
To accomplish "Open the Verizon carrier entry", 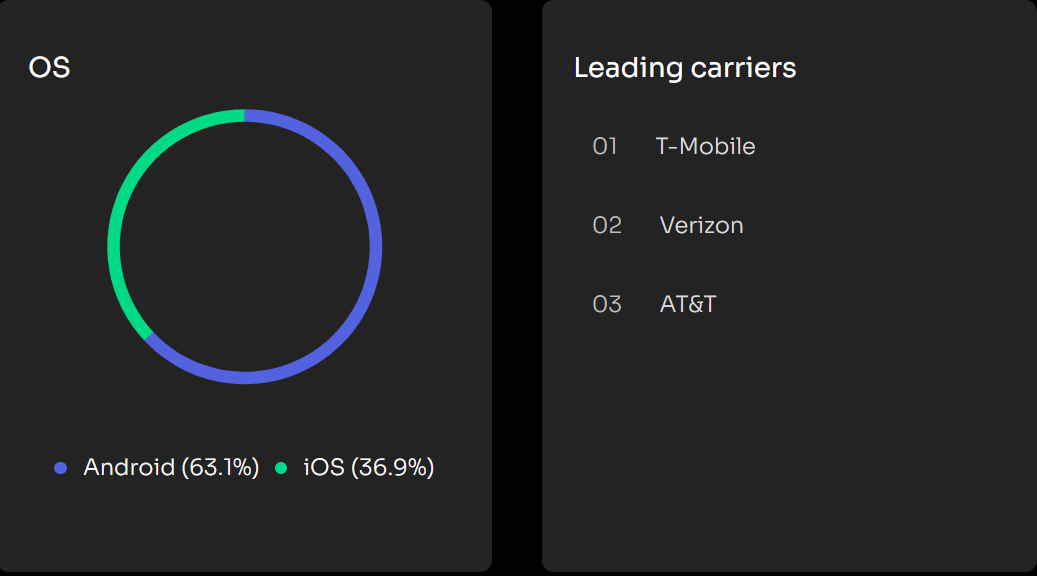I will click(x=701, y=225).
